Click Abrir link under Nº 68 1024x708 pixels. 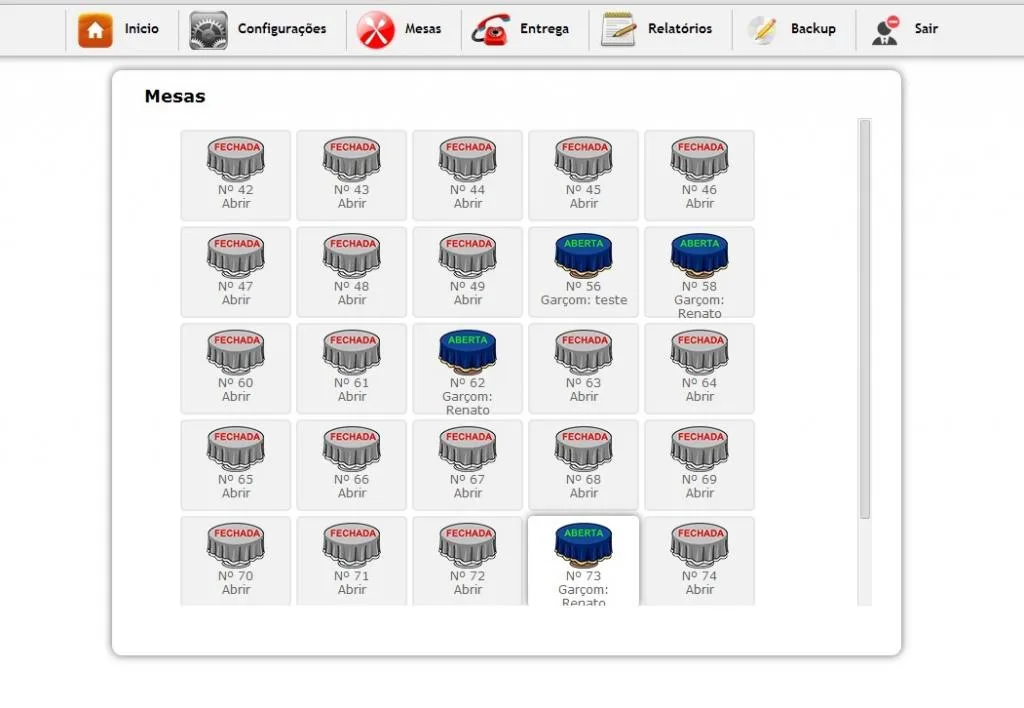pyautogui.click(x=583, y=493)
